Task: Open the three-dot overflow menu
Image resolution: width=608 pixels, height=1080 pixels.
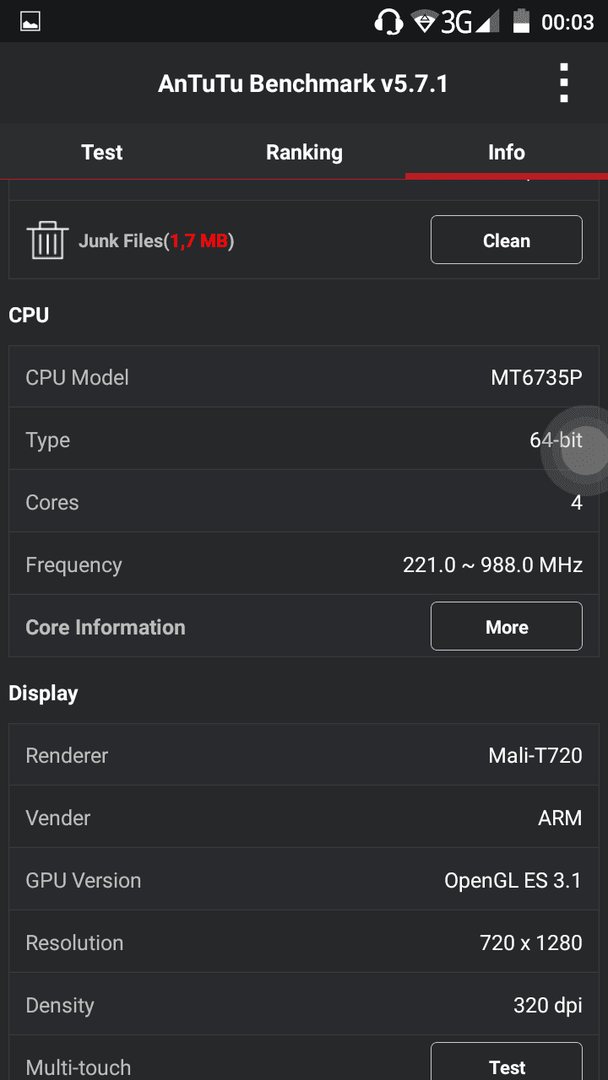Action: (x=564, y=83)
